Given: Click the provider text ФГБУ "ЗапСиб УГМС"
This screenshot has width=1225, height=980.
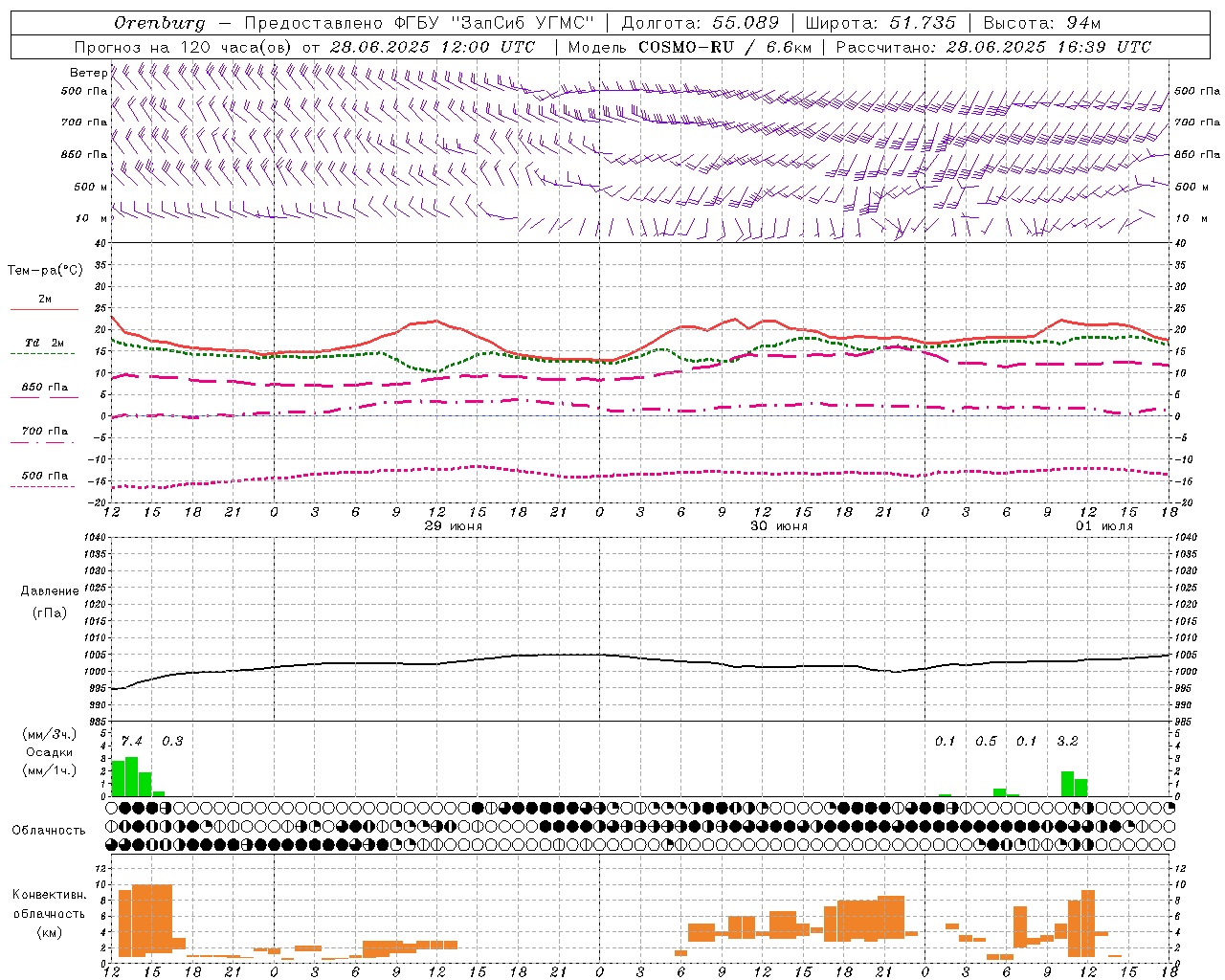Looking at the screenshot, I should 494,23.
